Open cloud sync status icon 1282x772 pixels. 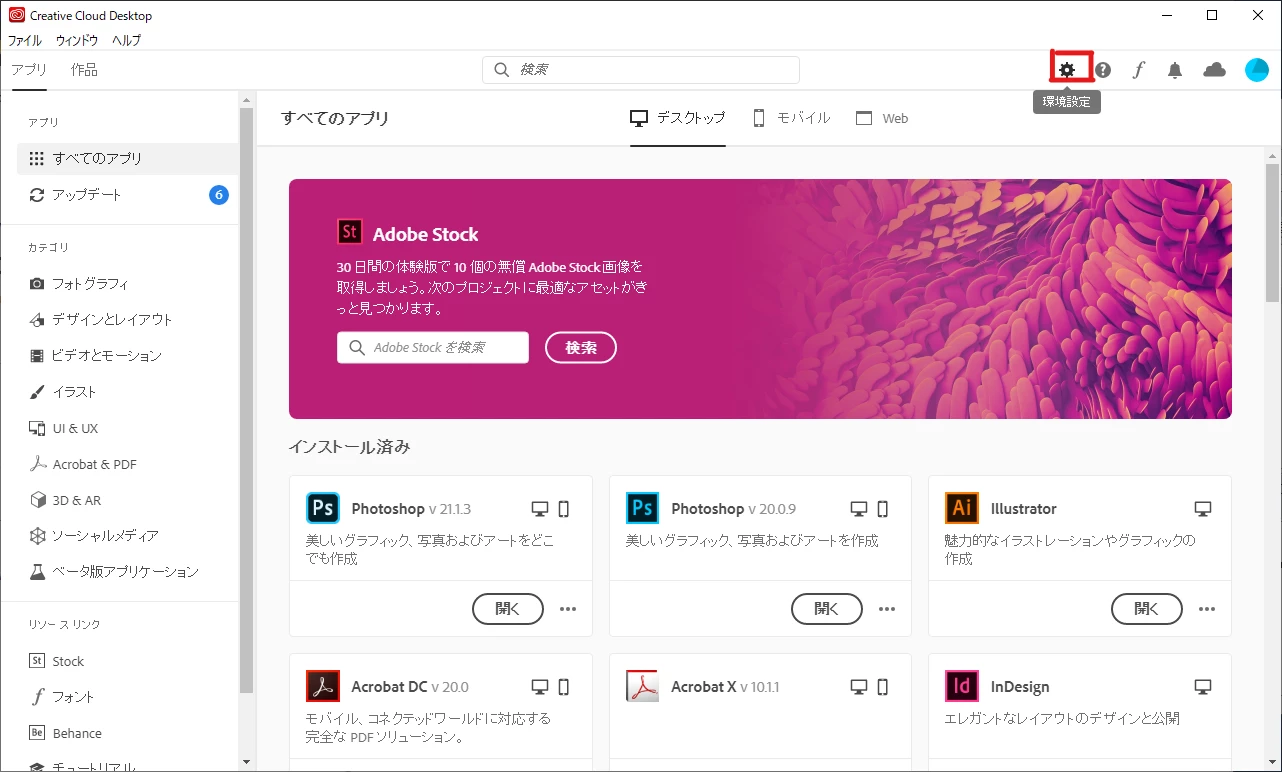tap(1214, 69)
